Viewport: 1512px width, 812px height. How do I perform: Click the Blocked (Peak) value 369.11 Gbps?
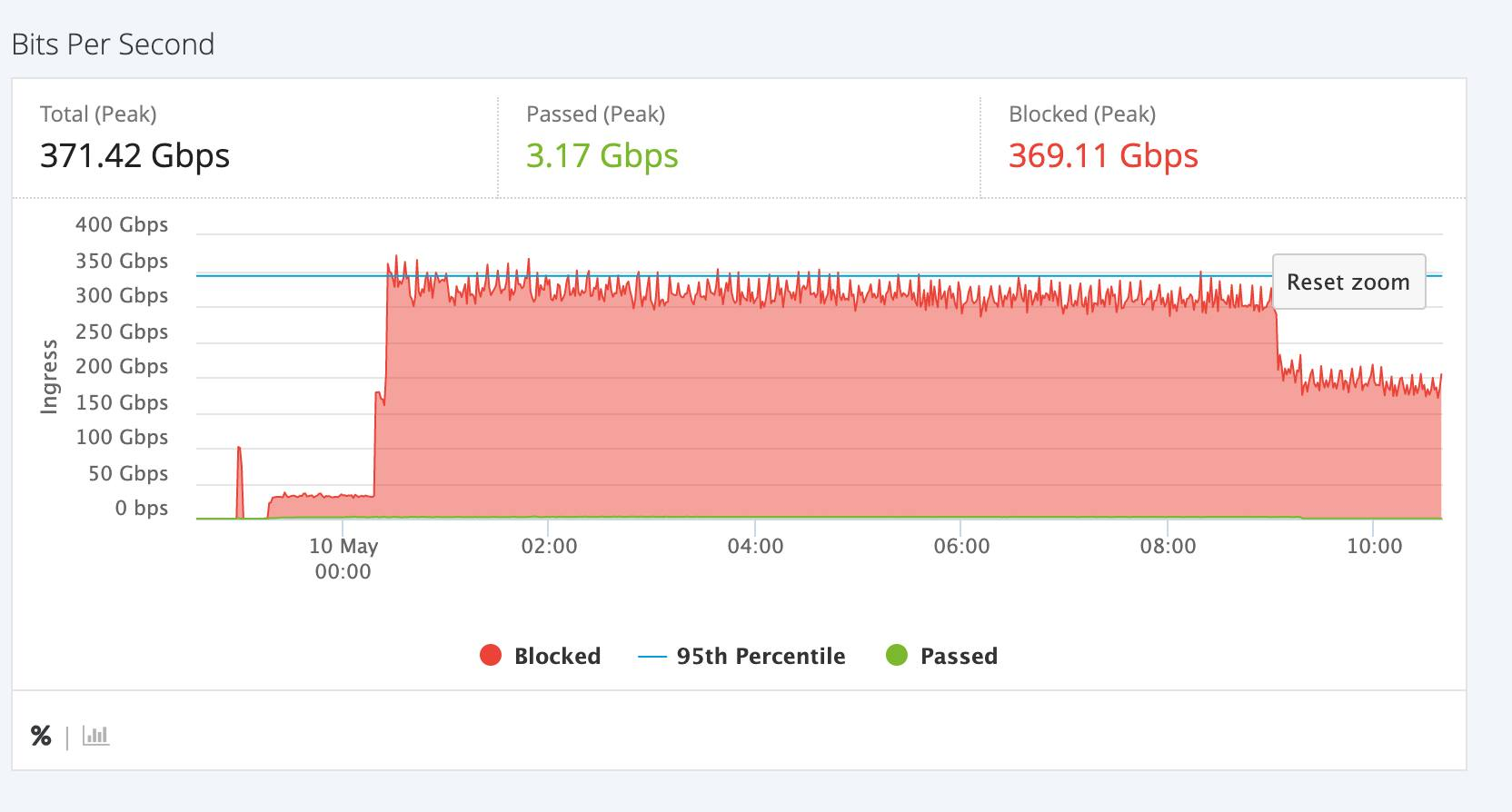pyautogui.click(x=1102, y=156)
